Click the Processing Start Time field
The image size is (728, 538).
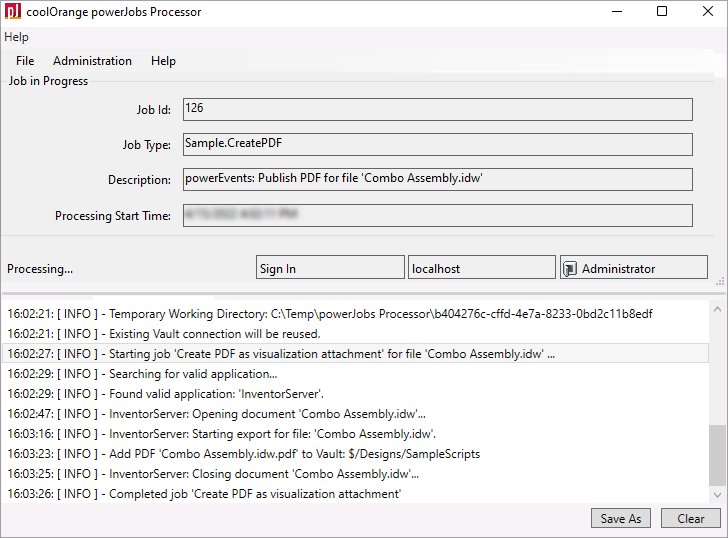pyautogui.click(x=438, y=215)
